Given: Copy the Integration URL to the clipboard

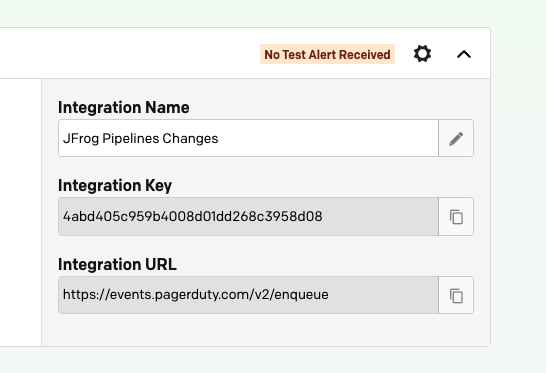Looking at the screenshot, I should (456, 295).
